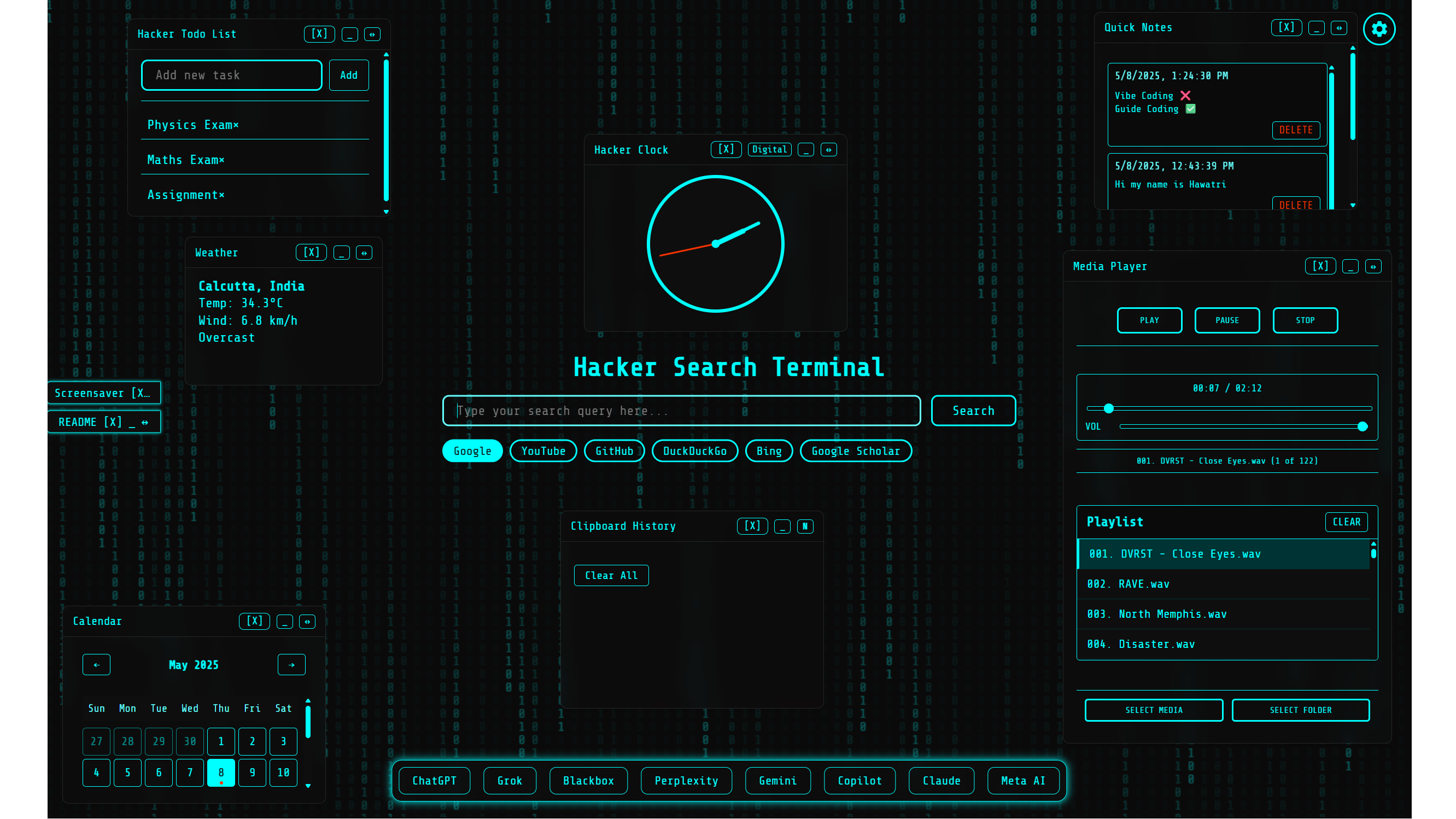Screen dimensions: 1456x819
Task: Select May 10 in the Calendar
Action: [283, 773]
